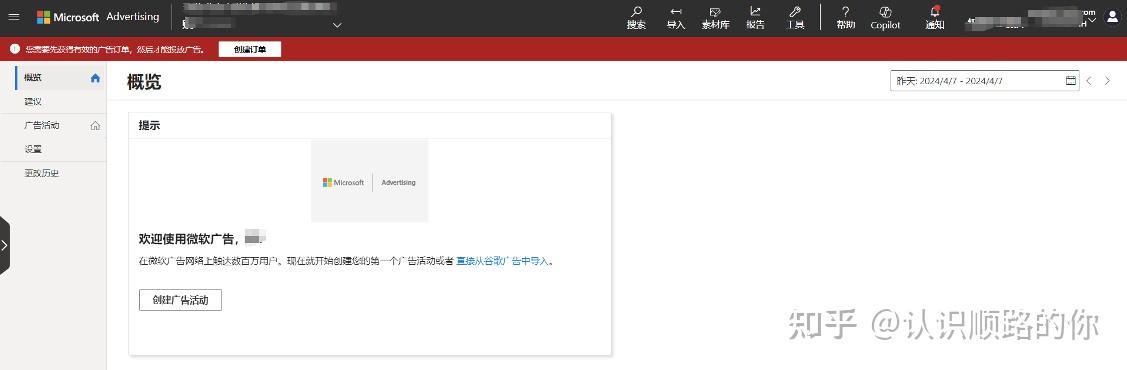
Task: Expand the collapsed side panel arrow
Action: coord(4,245)
